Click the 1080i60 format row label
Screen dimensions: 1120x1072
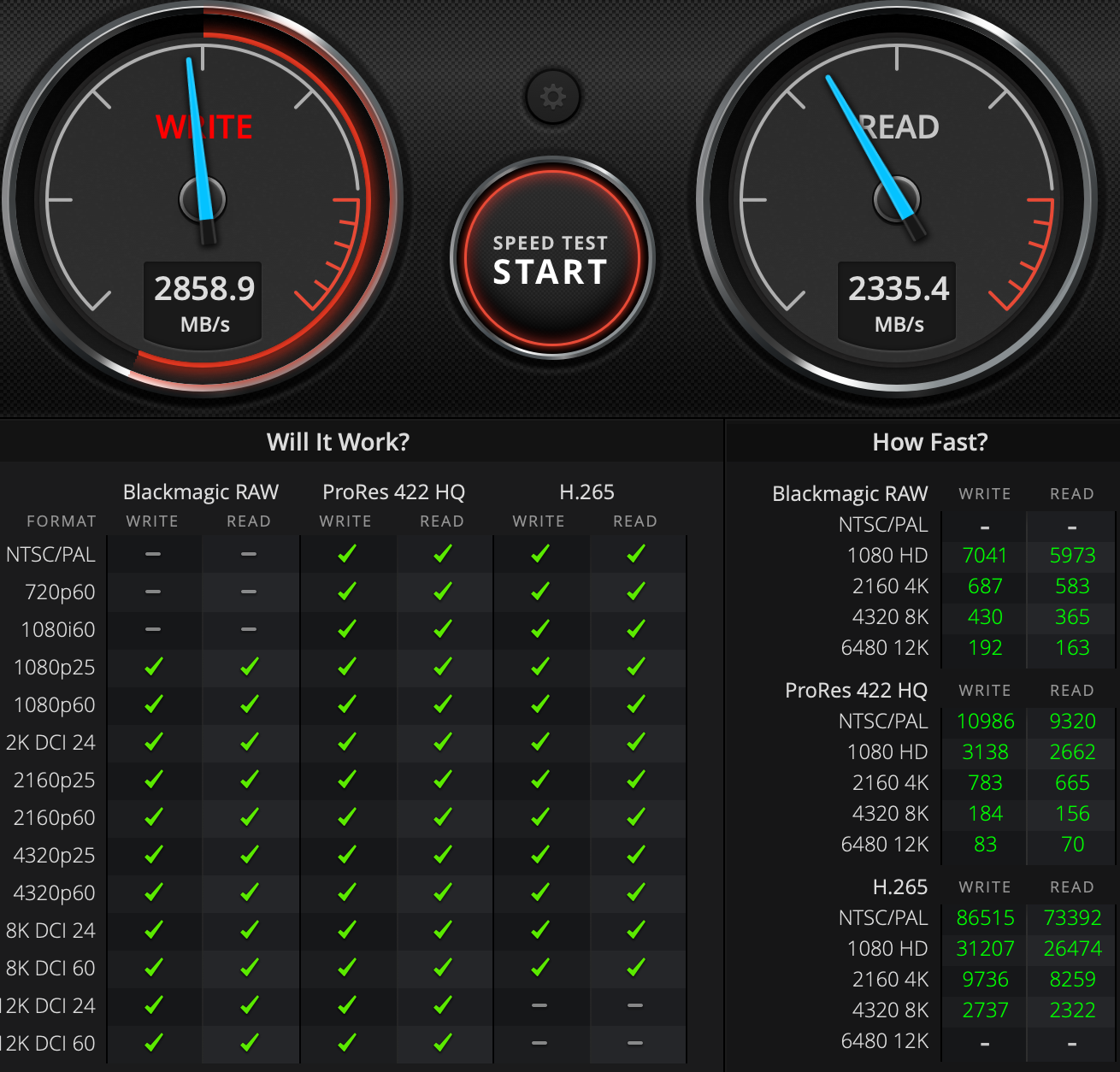click(x=58, y=630)
